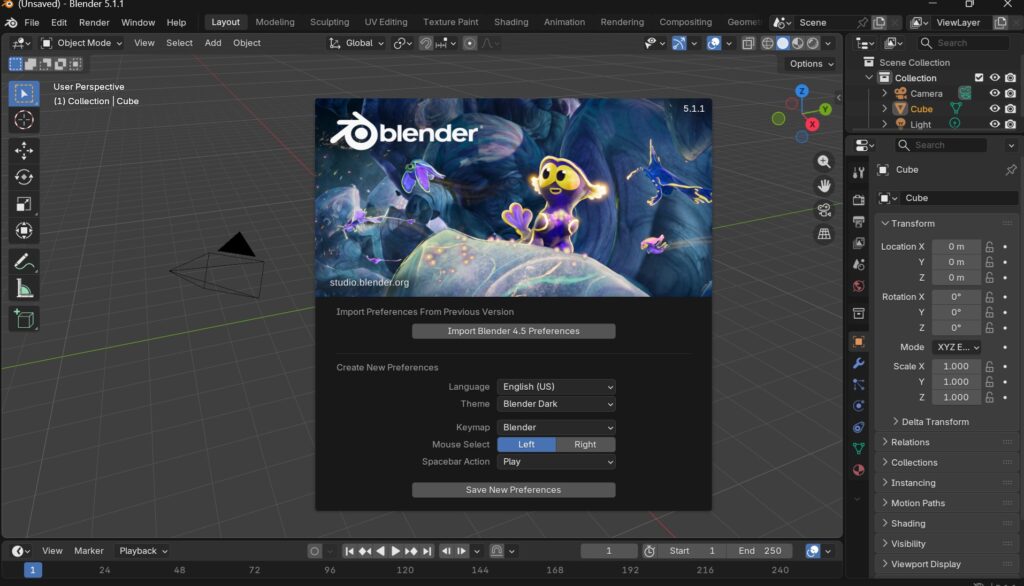Select the Move tool in toolbar
The width and height of the screenshot is (1024, 586).
[x=24, y=151]
